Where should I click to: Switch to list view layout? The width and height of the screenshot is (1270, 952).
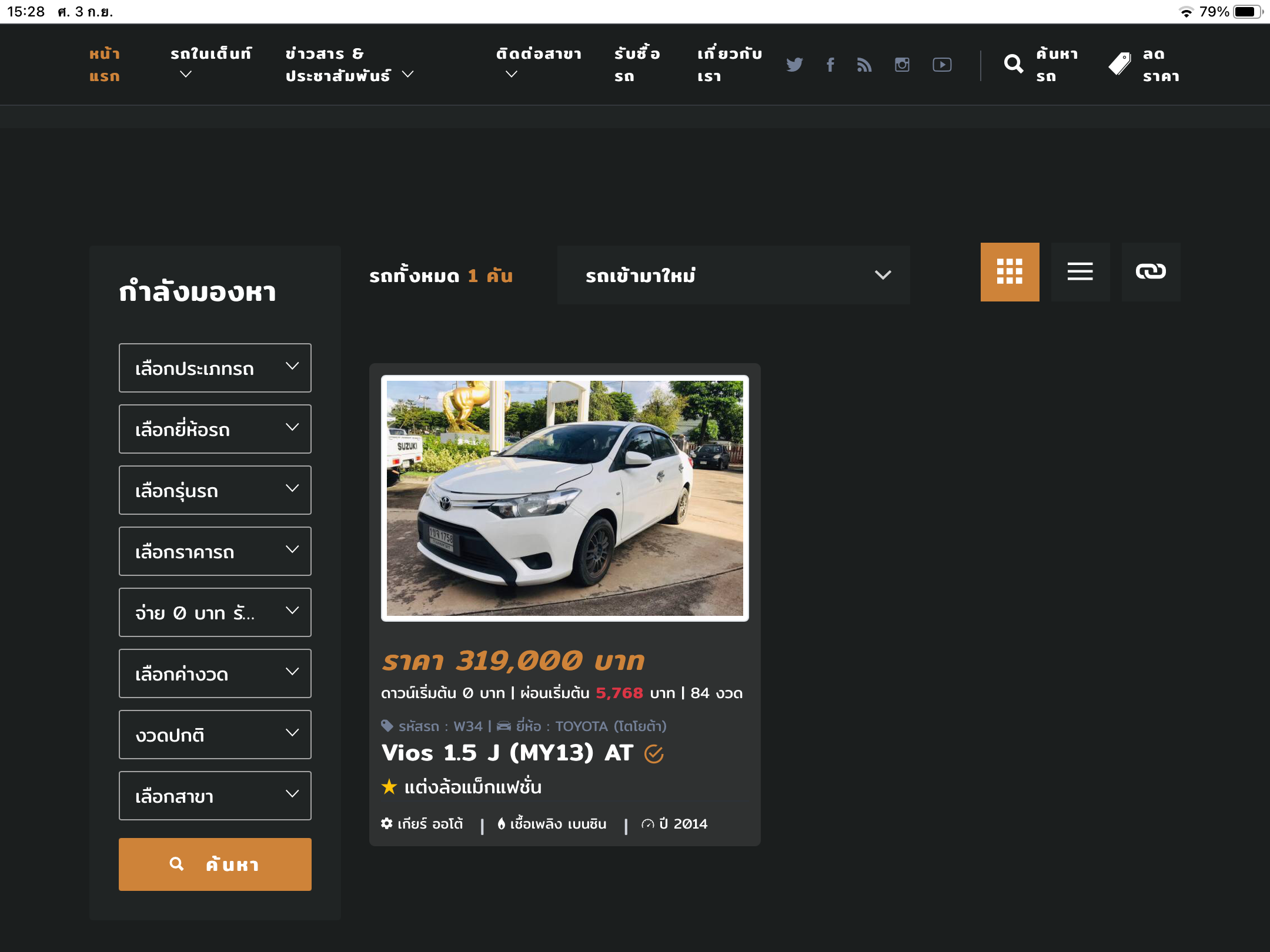[x=1080, y=271]
